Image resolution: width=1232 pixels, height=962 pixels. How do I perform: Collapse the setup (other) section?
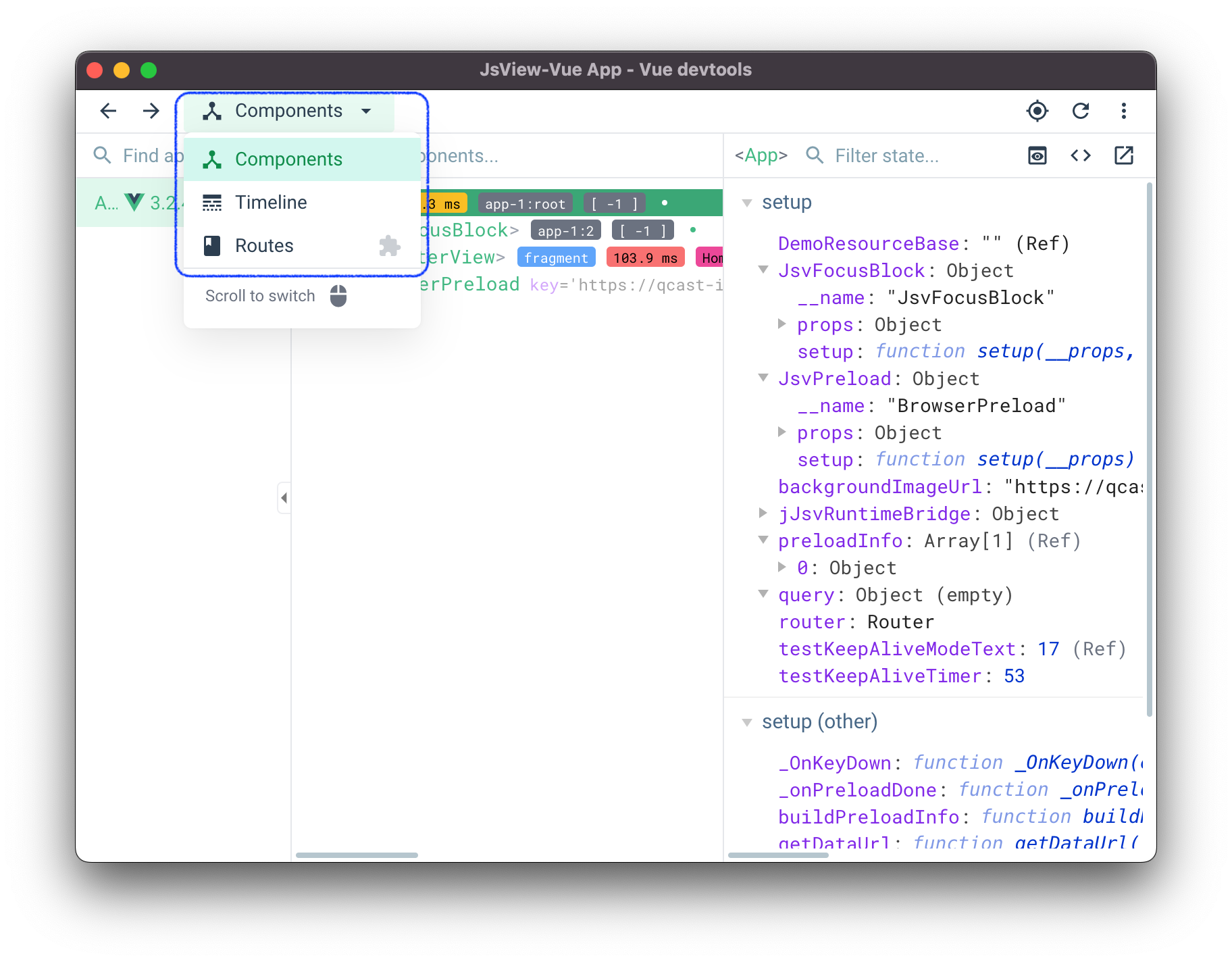747,722
